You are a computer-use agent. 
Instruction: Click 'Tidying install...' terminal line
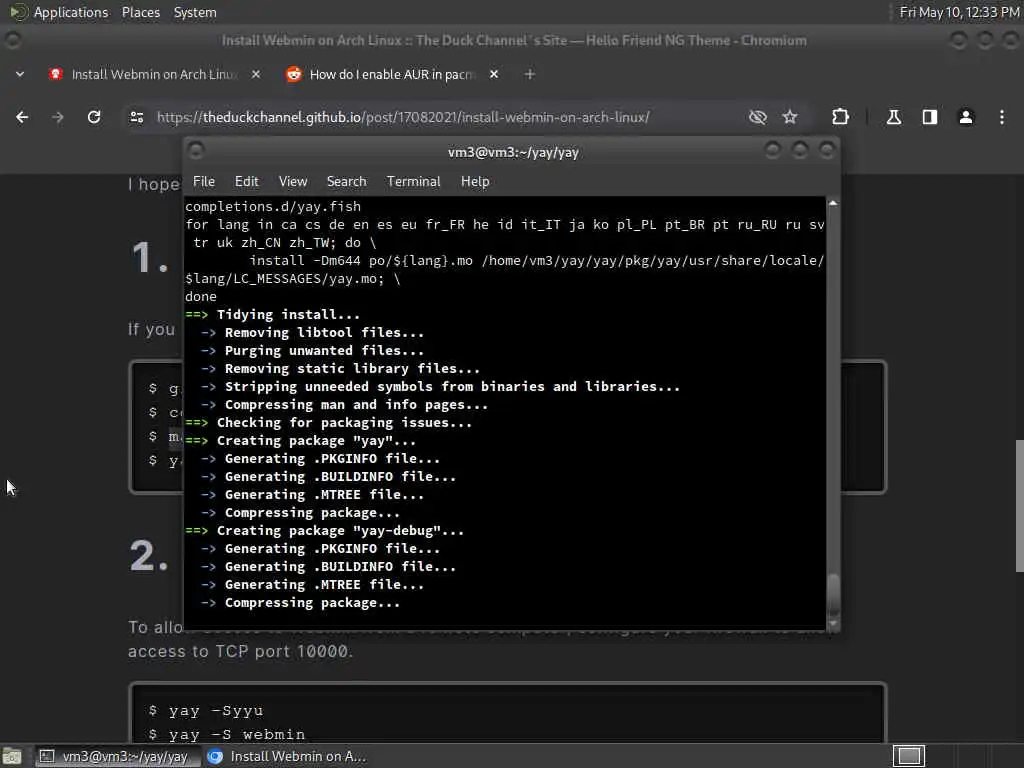(x=288, y=315)
